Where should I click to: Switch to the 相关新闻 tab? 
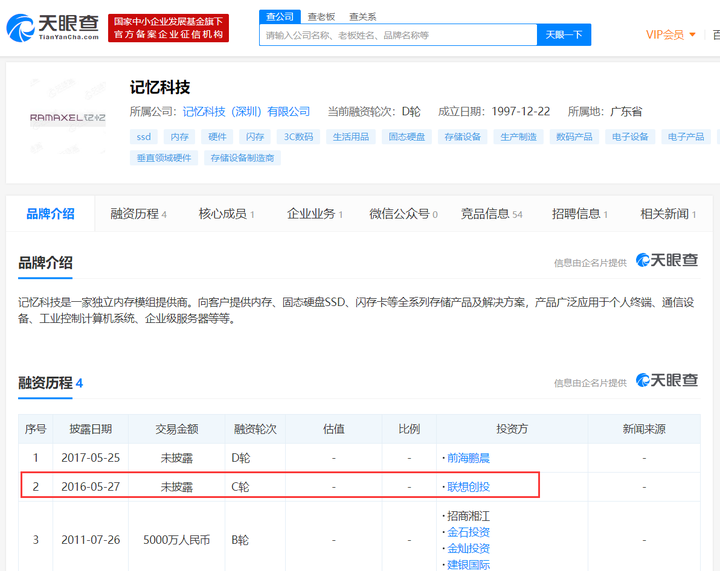669,214
